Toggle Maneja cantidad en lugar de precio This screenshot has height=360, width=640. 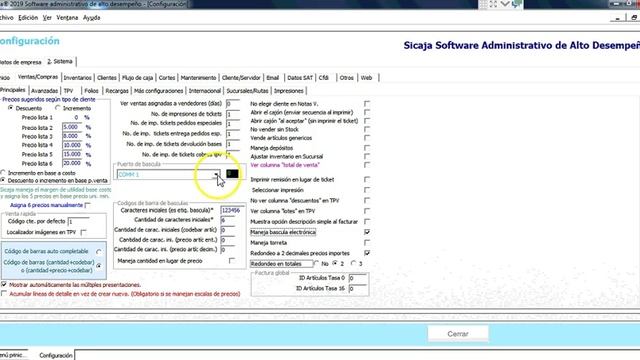pos(231,261)
